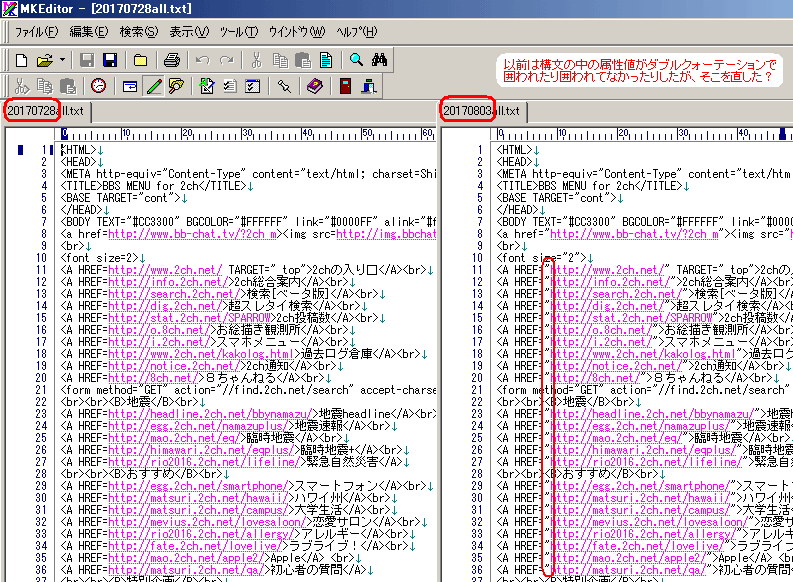This screenshot has width=793, height=582.
Task: Click the matsuri.2ch.net/hawaii link in right pane
Action: point(640,498)
